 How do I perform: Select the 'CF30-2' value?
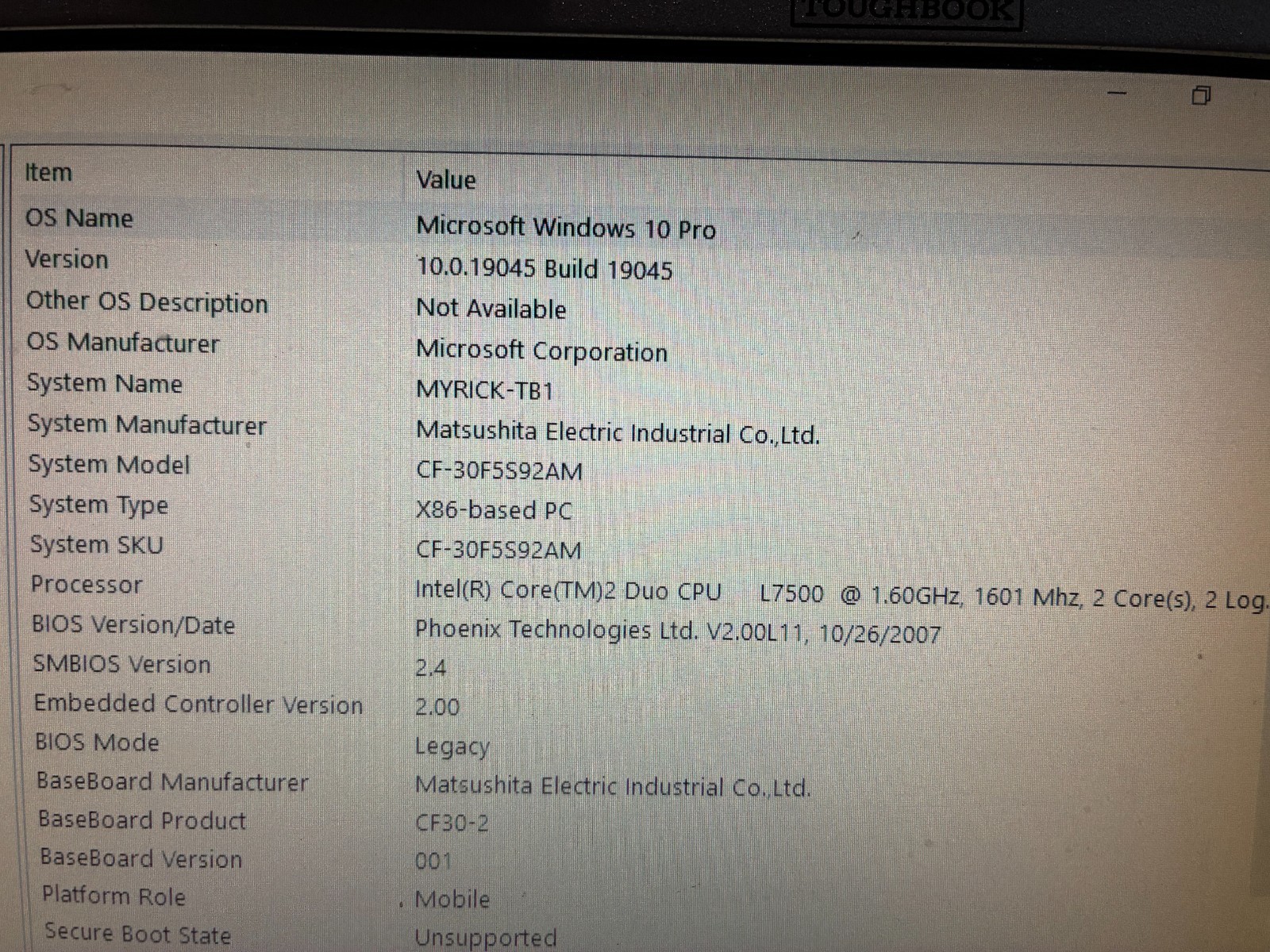pyautogui.click(x=452, y=823)
